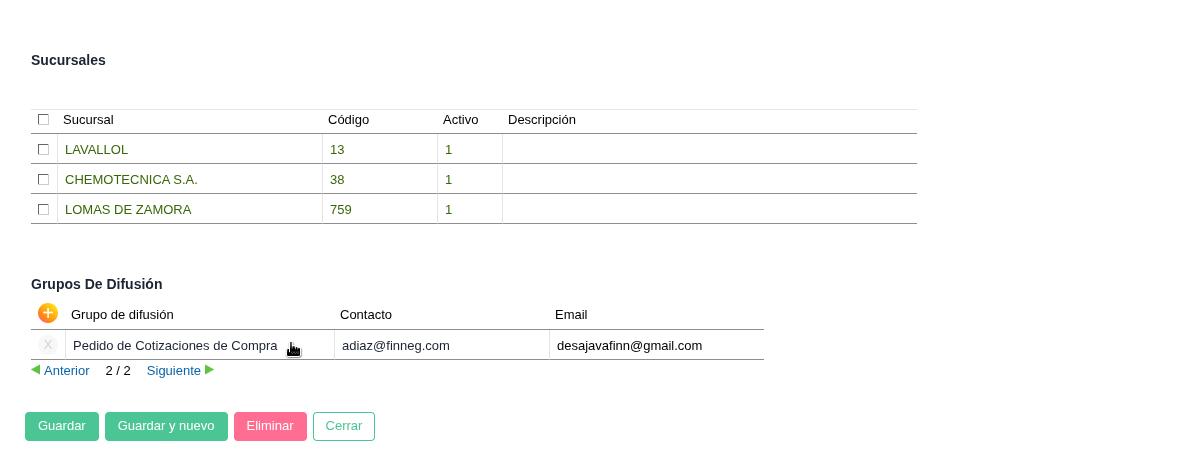
Task: Click the Código column header
Action: point(348,120)
